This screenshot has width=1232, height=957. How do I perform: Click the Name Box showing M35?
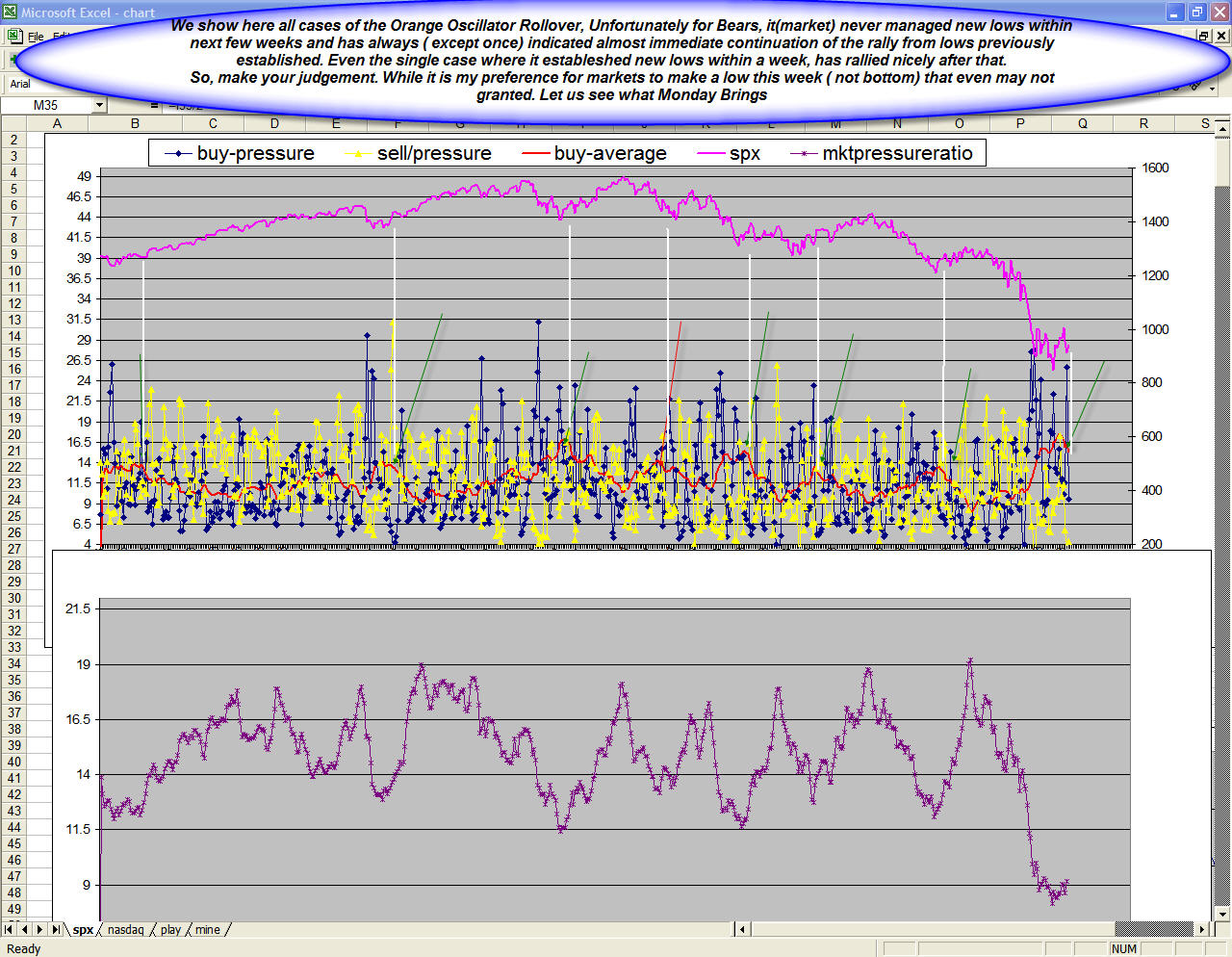coord(47,105)
